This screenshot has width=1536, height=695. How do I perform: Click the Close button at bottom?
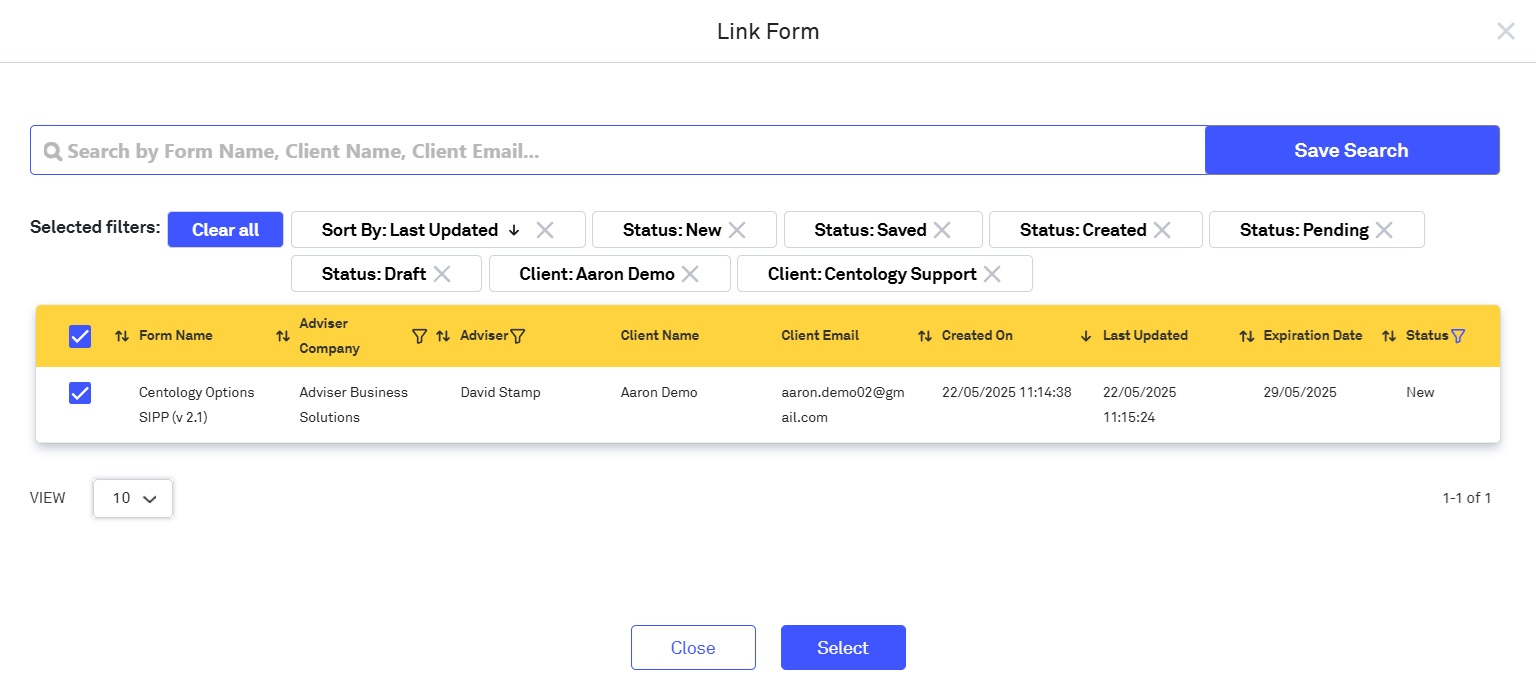coord(693,648)
